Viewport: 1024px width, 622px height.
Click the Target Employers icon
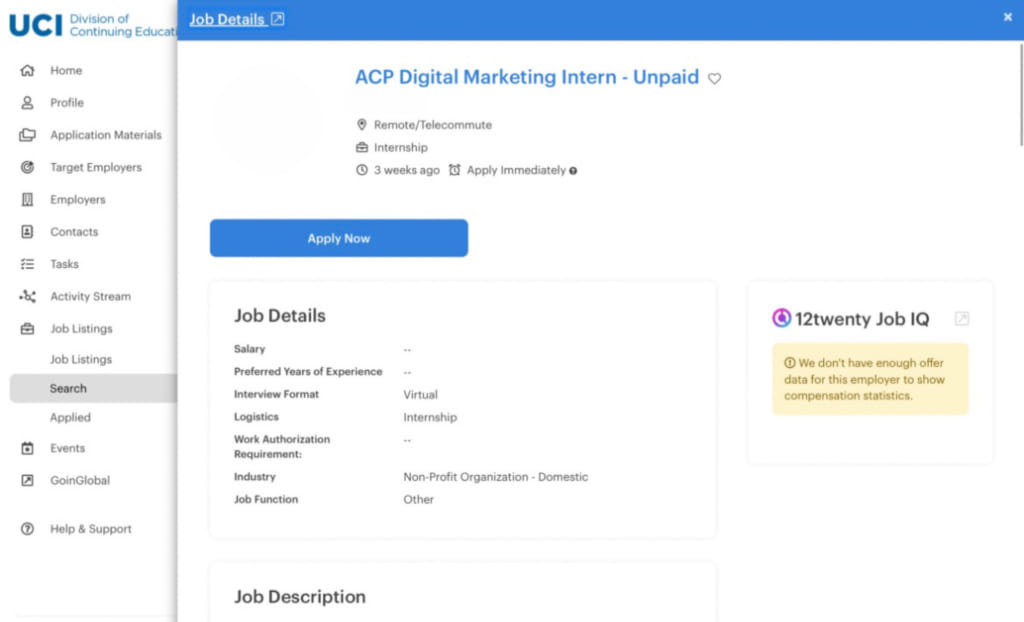point(27,167)
